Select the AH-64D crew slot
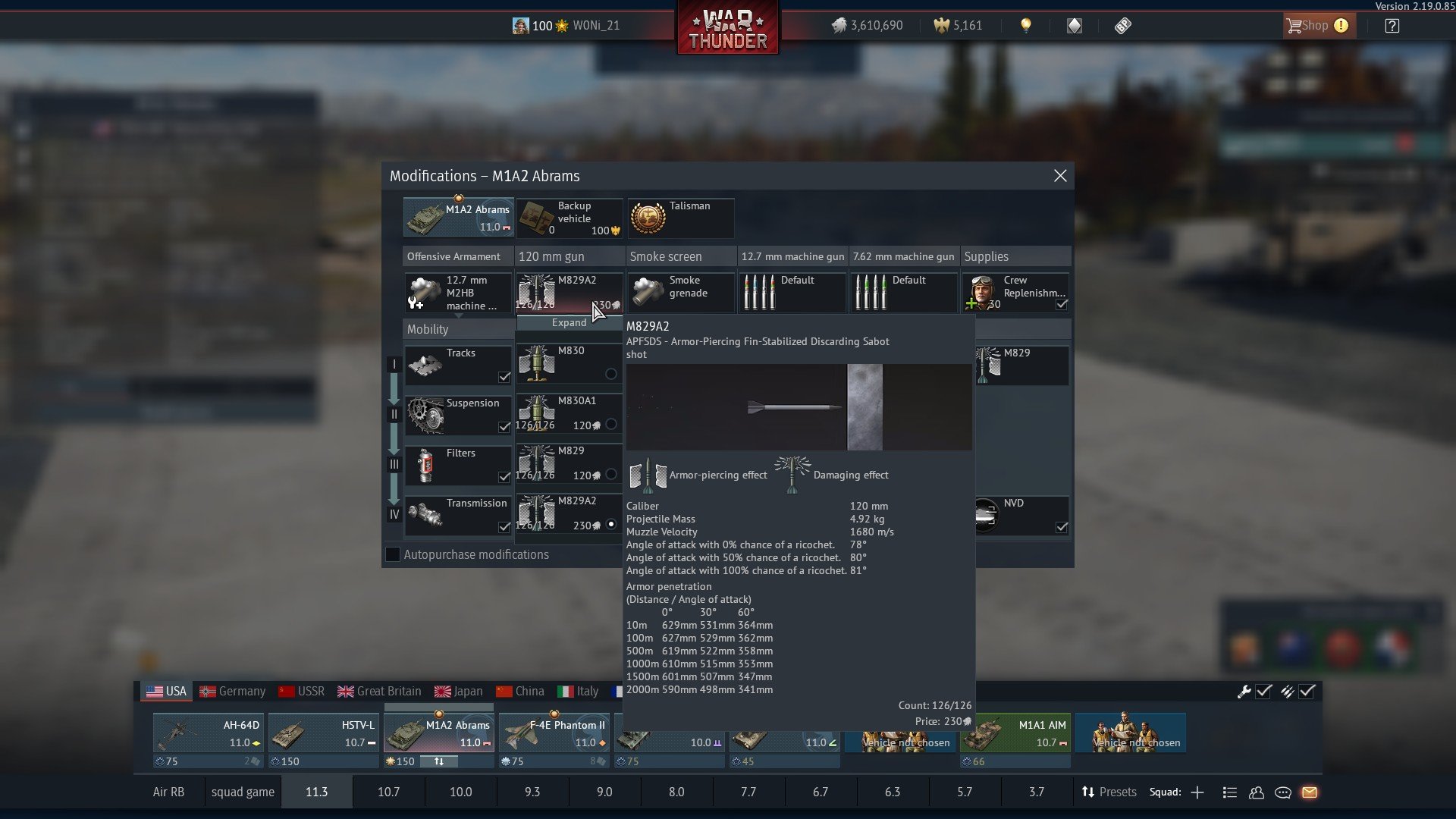This screenshot has height=819, width=1456. 209,733
